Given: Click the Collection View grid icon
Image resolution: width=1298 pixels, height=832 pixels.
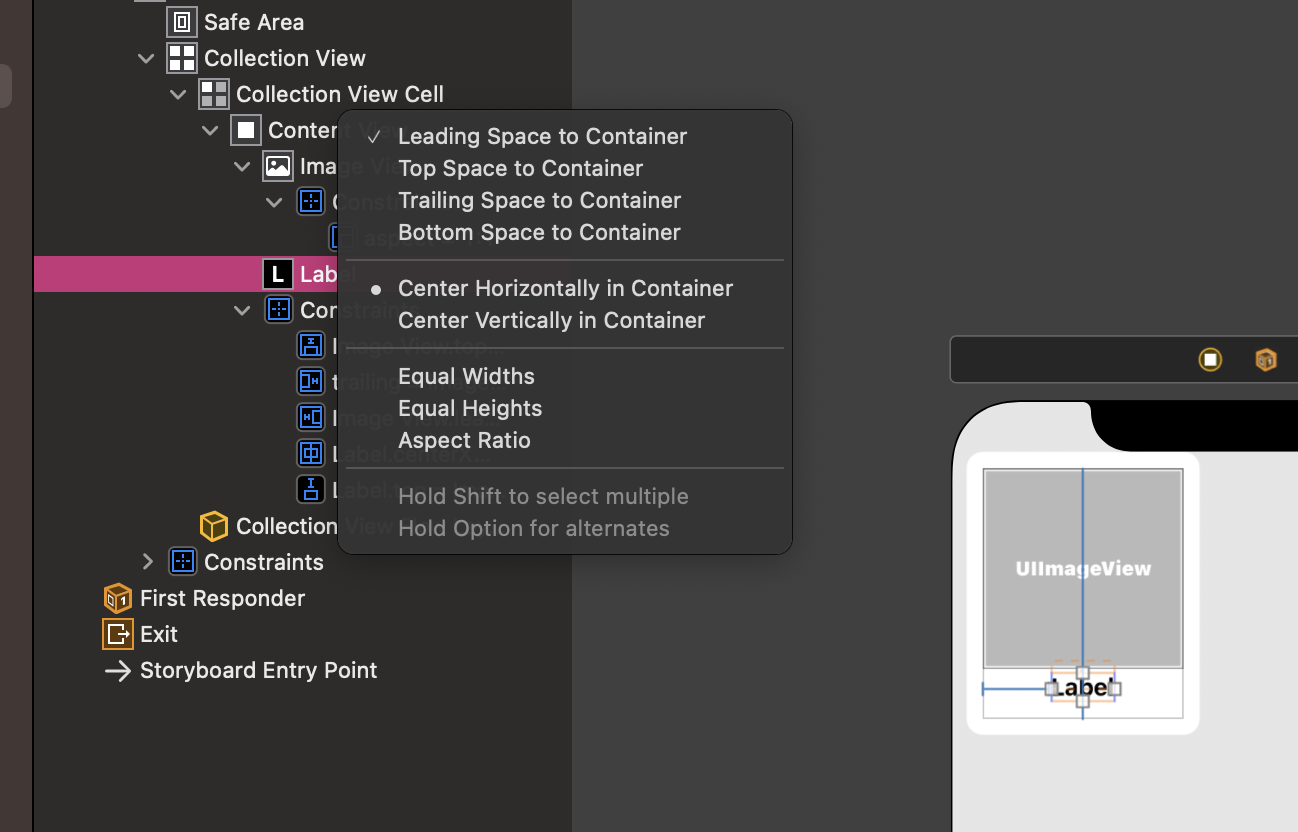Looking at the screenshot, I should 182,58.
